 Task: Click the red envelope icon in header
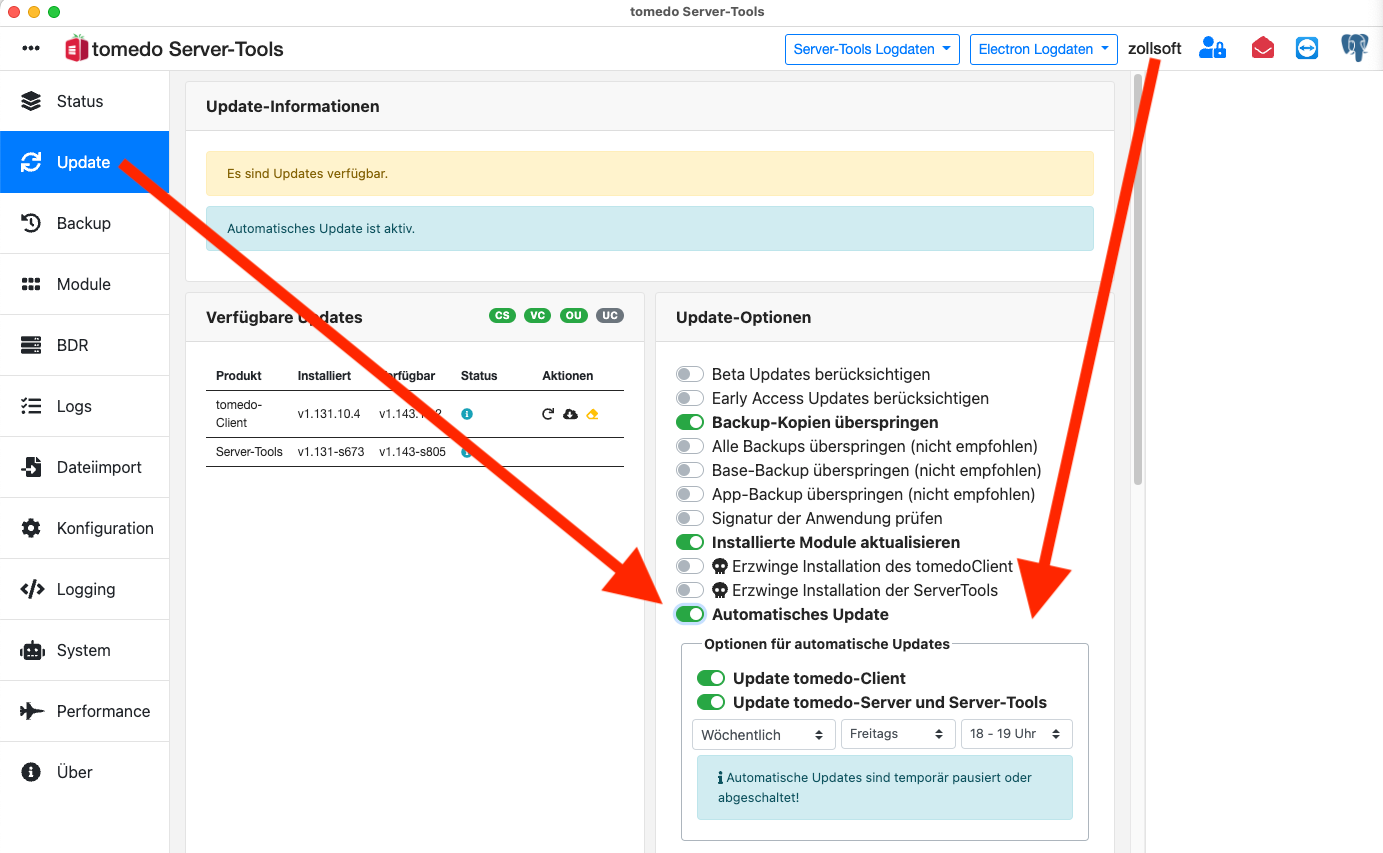[1262, 48]
